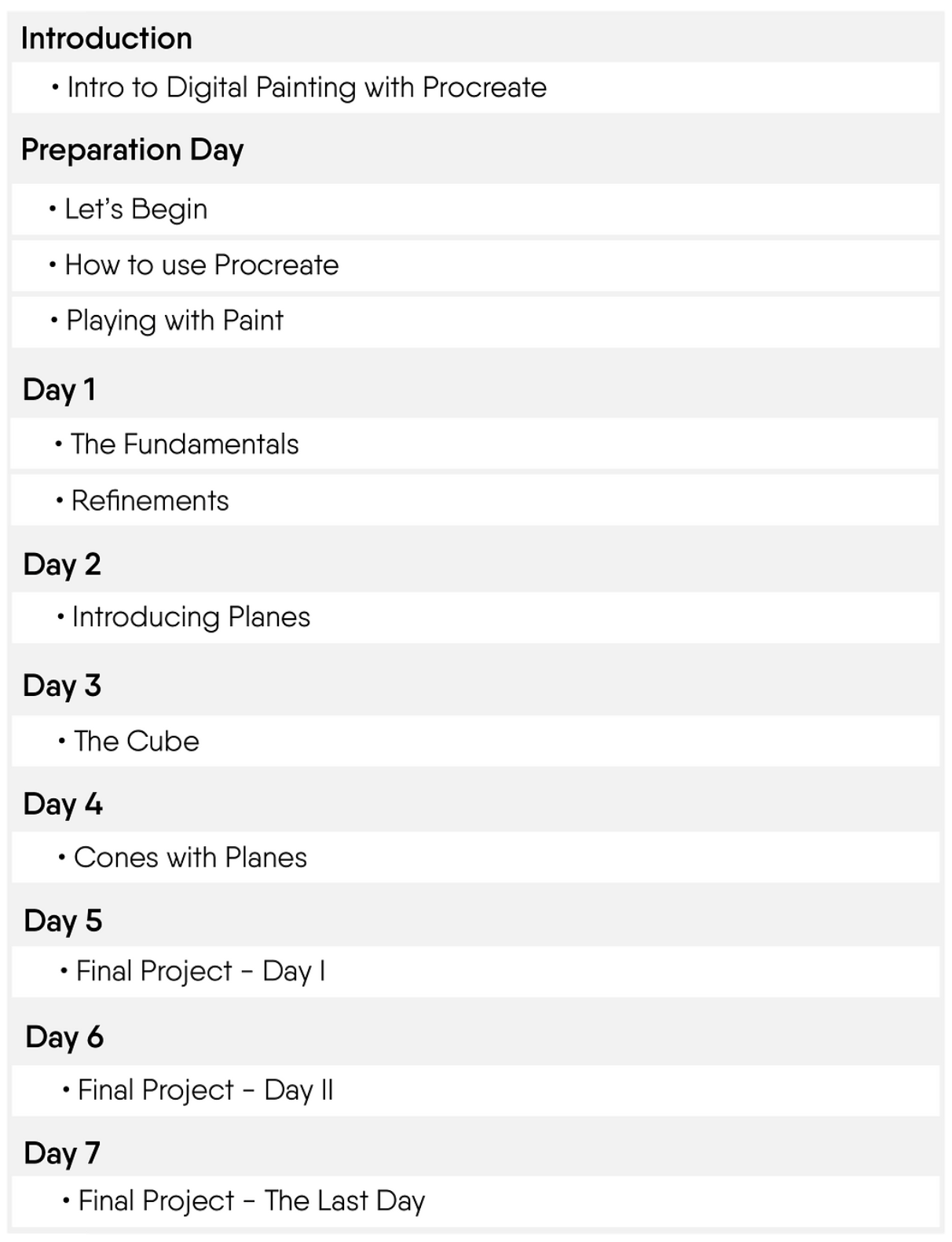The width and height of the screenshot is (952, 1242).
Task: Select the Day 7 section heading
Action: pyautogui.click(x=62, y=1153)
